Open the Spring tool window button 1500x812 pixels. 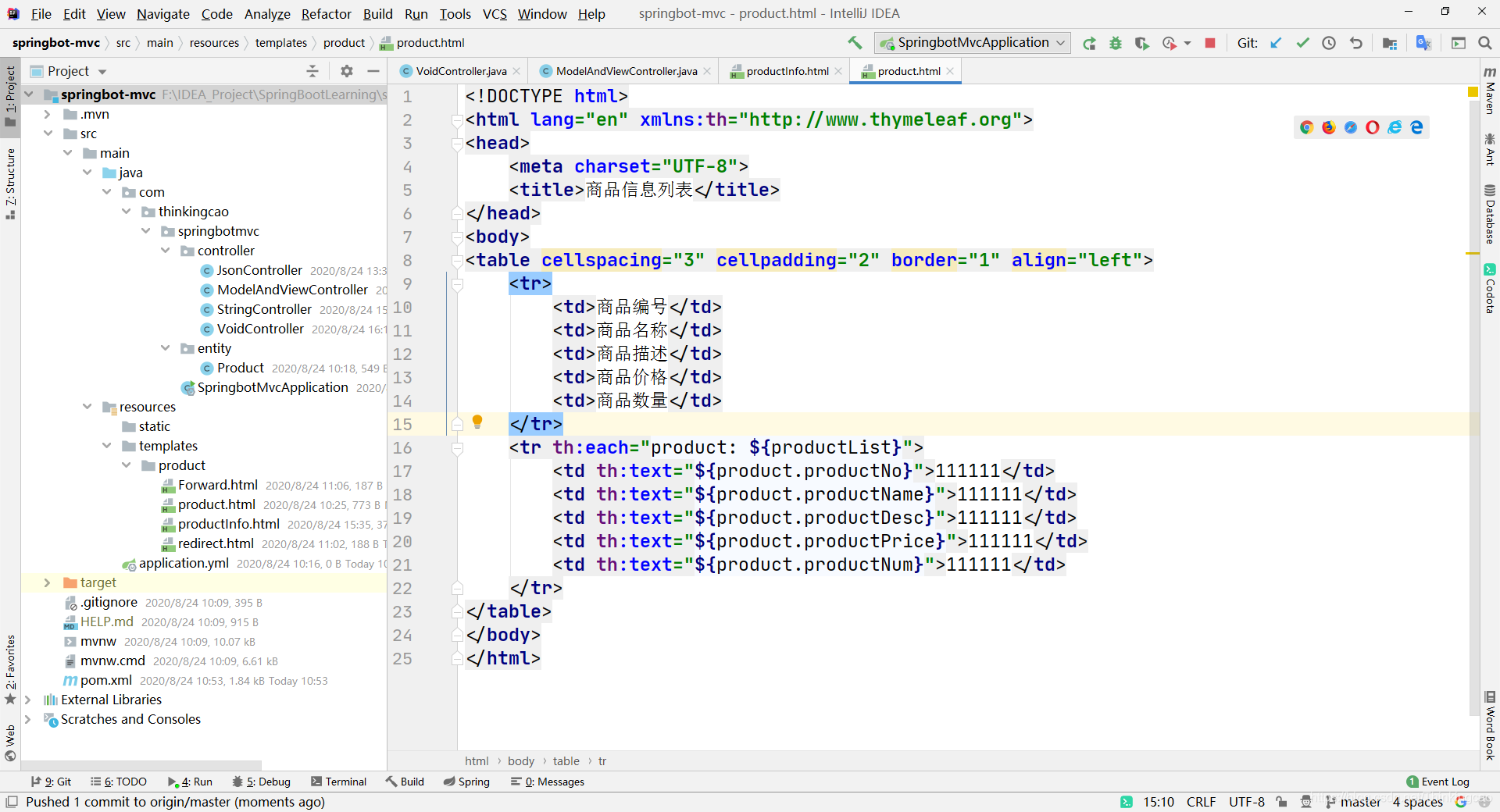(x=466, y=782)
